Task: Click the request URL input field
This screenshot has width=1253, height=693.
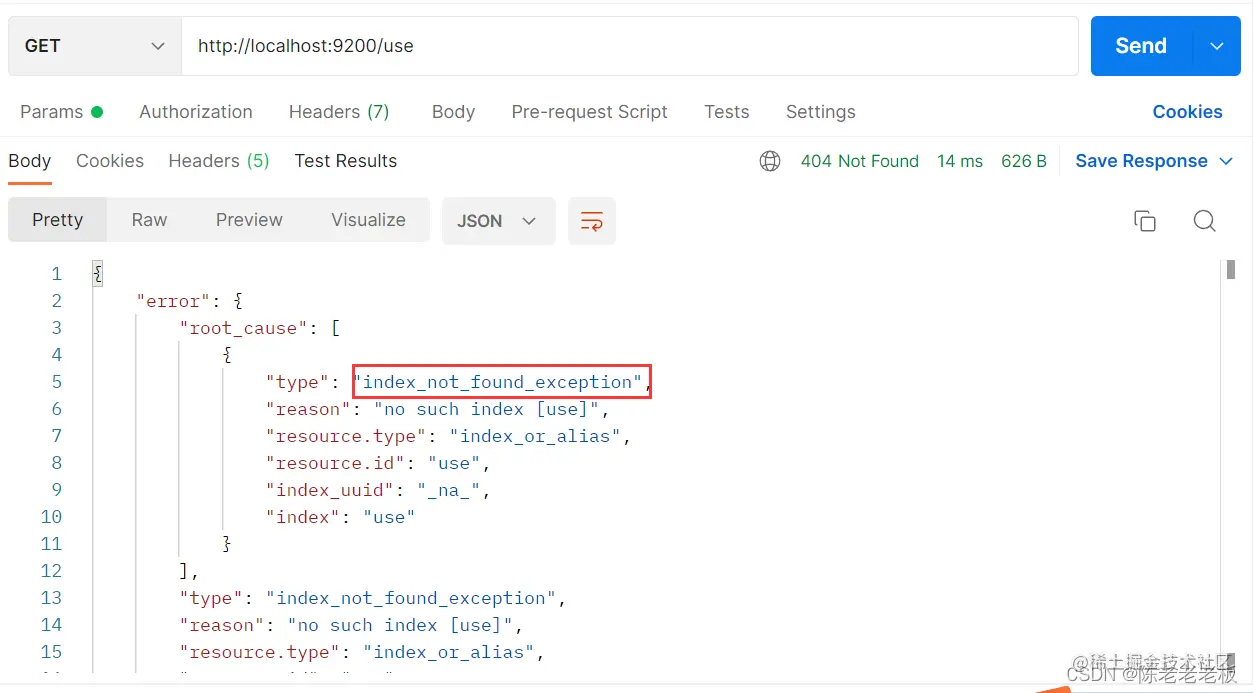Action: pos(629,46)
